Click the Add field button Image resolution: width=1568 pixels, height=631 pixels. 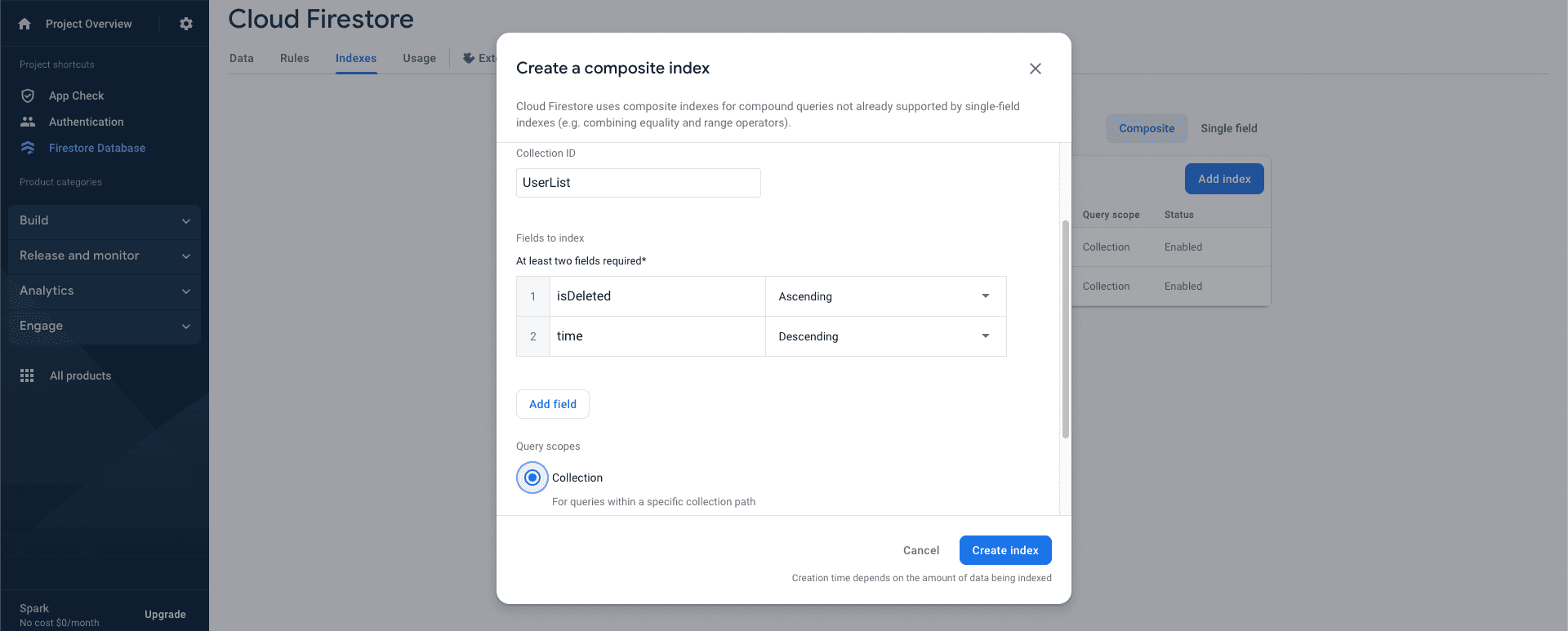coord(553,404)
